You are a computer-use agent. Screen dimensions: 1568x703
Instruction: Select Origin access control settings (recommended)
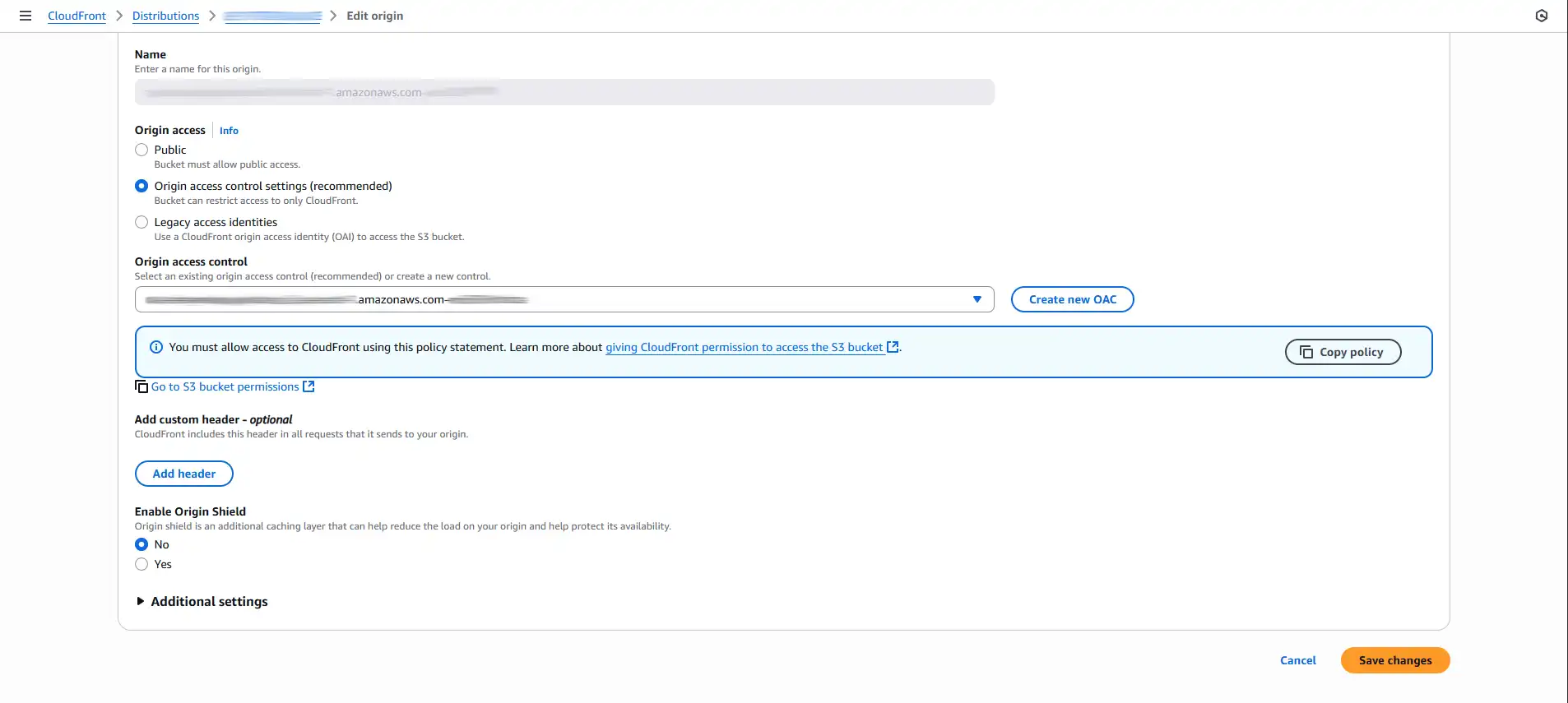[x=141, y=186]
